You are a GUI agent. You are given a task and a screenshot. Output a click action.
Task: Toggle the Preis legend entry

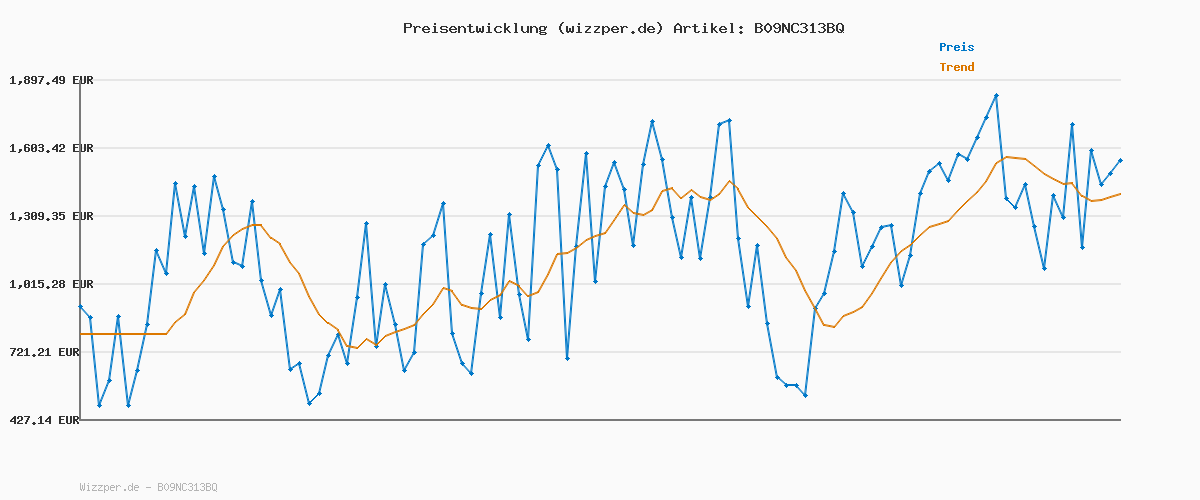tap(956, 47)
